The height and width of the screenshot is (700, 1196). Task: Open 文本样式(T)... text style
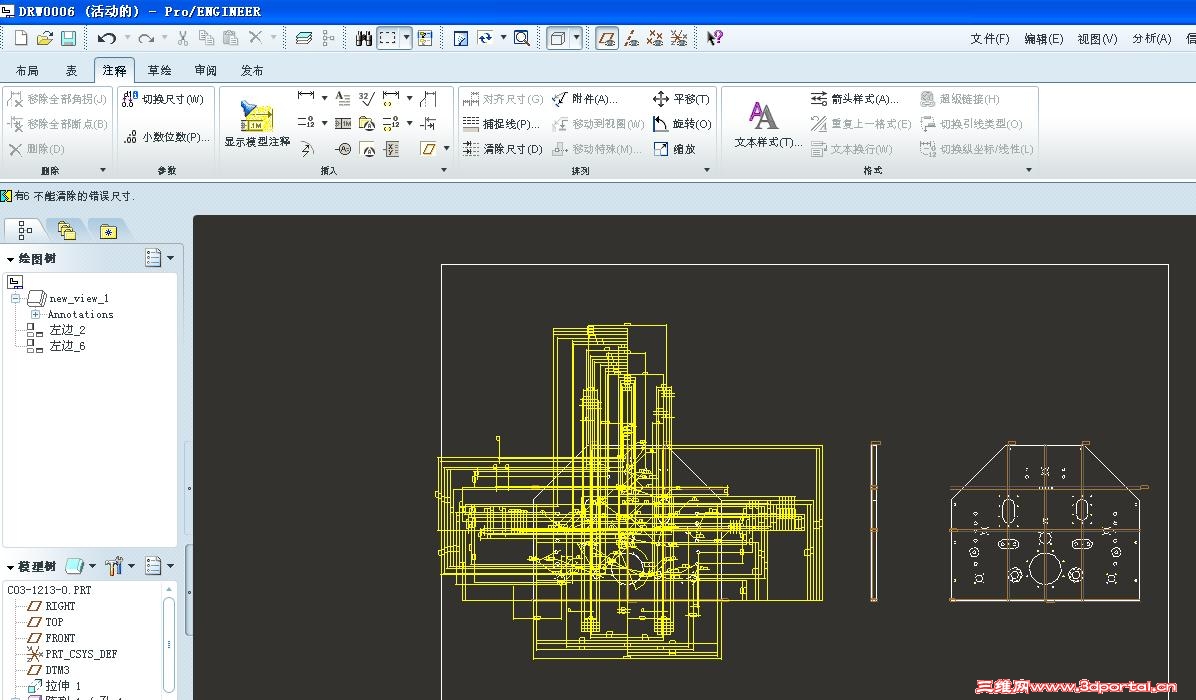click(x=767, y=124)
